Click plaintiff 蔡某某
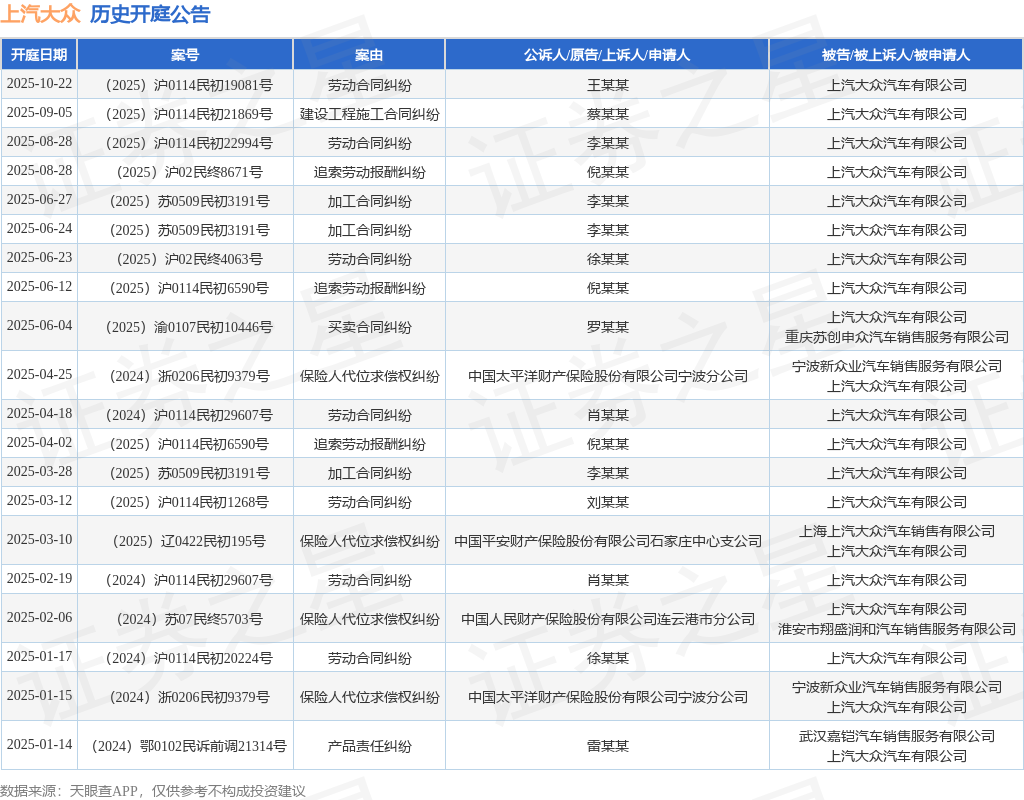 (607, 114)
